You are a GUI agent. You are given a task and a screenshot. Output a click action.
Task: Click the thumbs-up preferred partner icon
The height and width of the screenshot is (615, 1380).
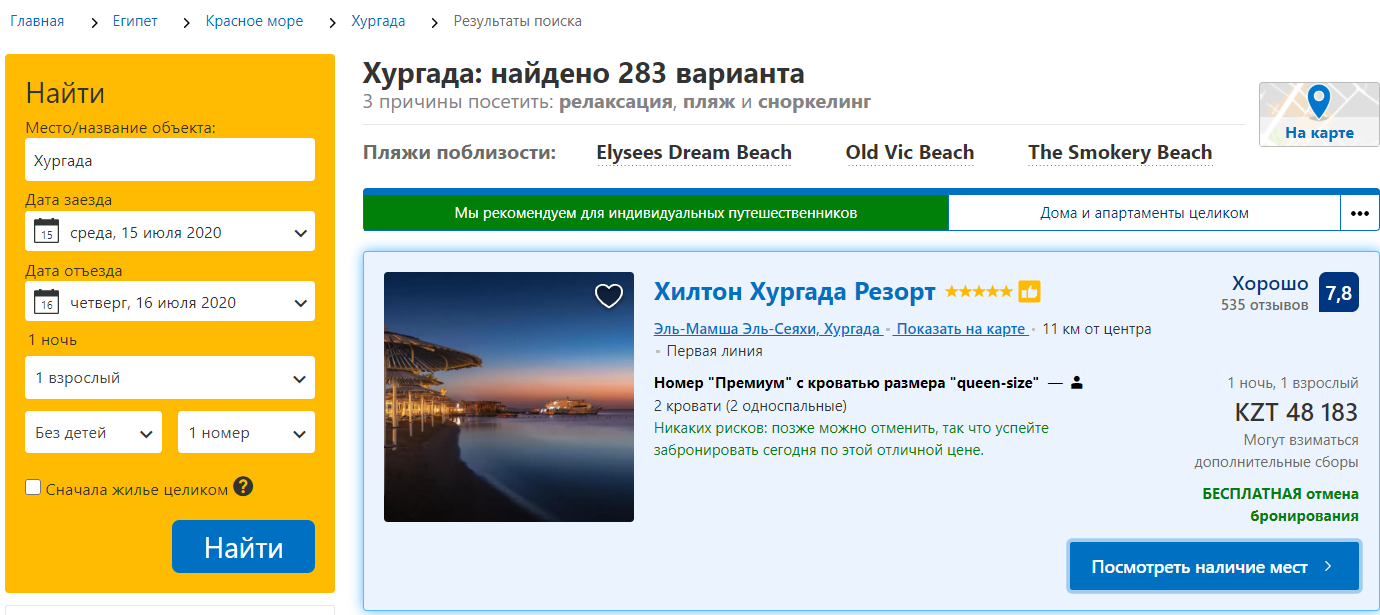tap(1029, 292)
